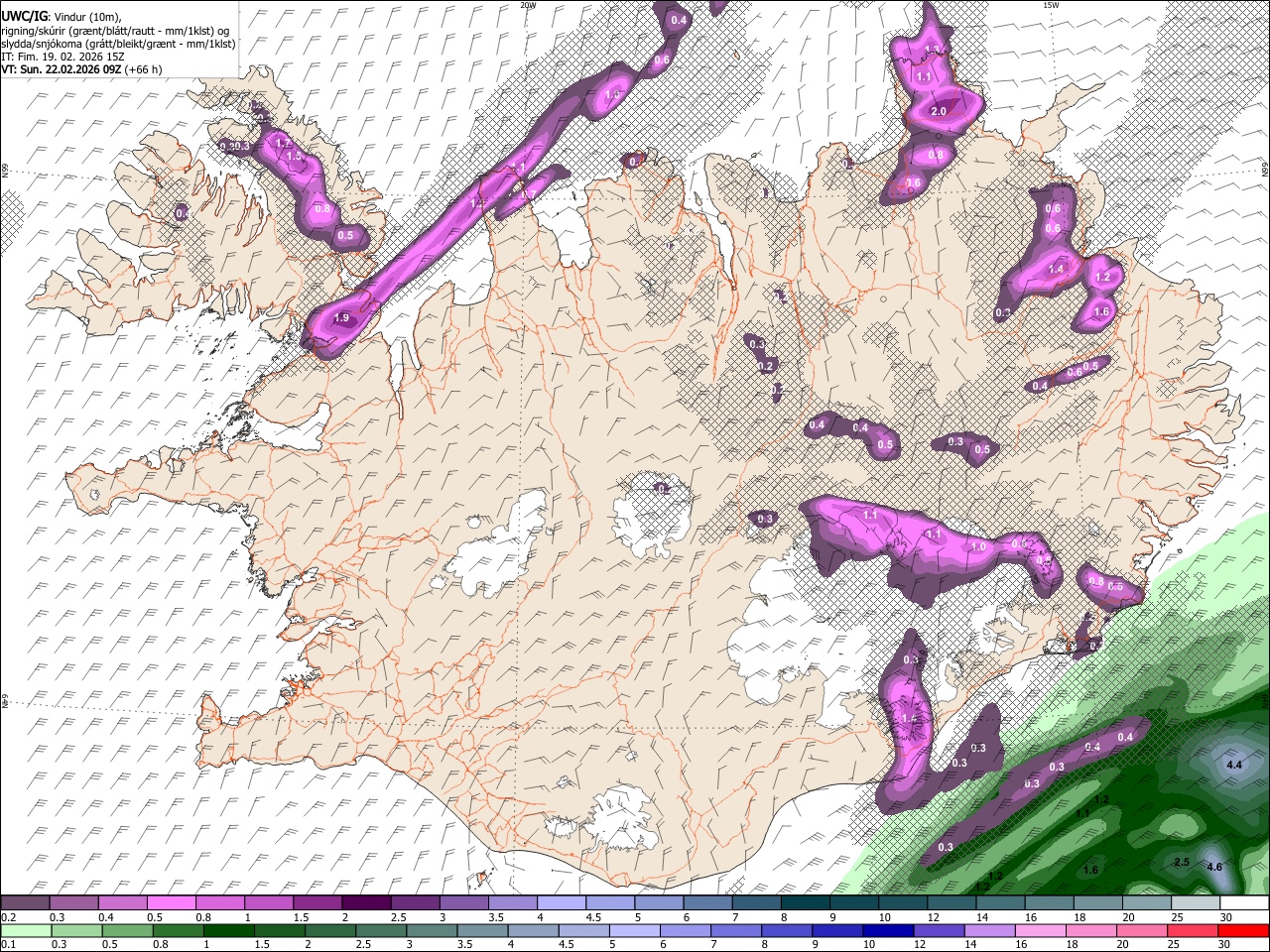Click the "0.2" label under the upper legend row

(8, 917)
